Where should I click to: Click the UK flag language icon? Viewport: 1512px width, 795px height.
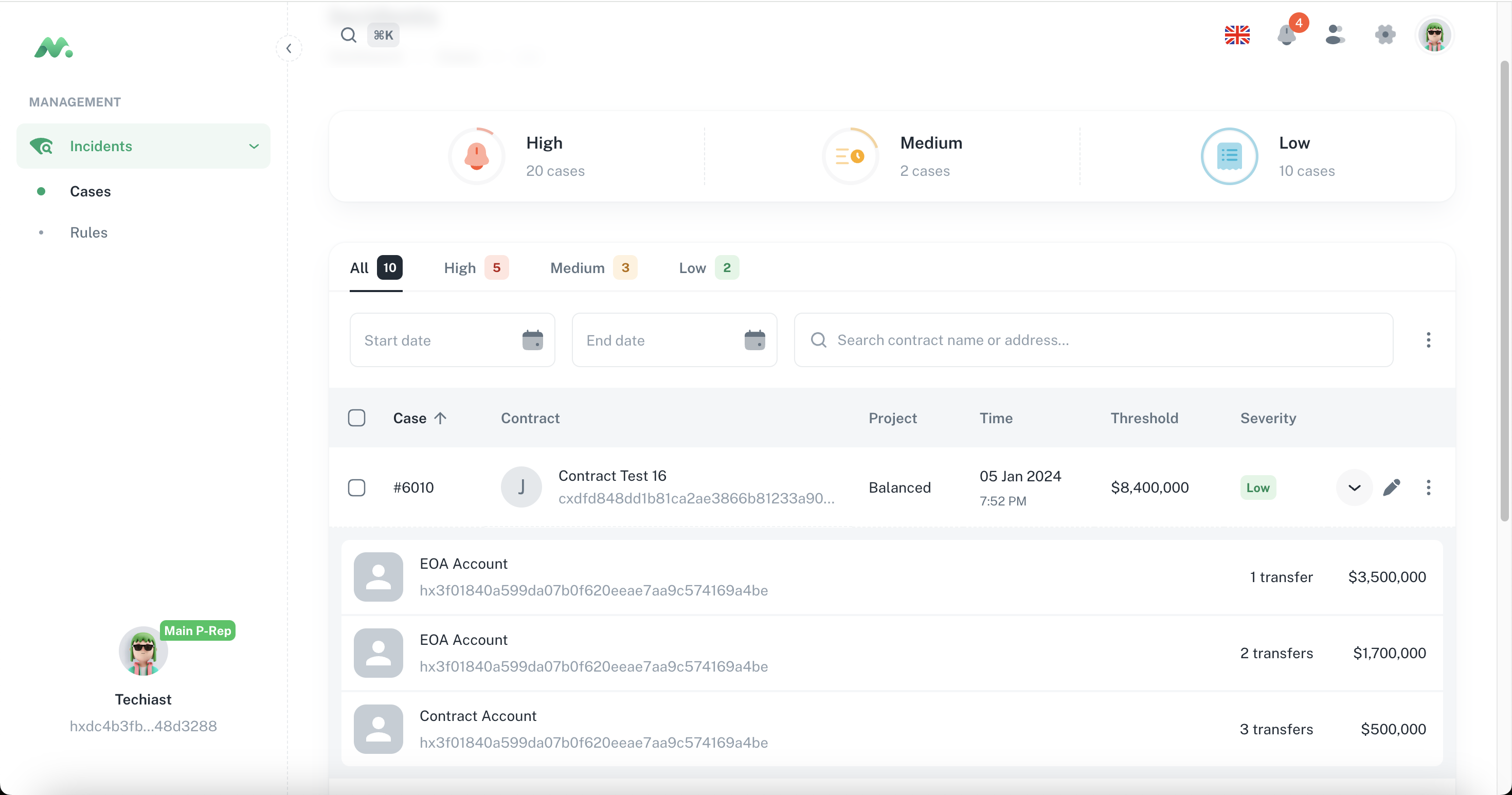[1237, 35]
